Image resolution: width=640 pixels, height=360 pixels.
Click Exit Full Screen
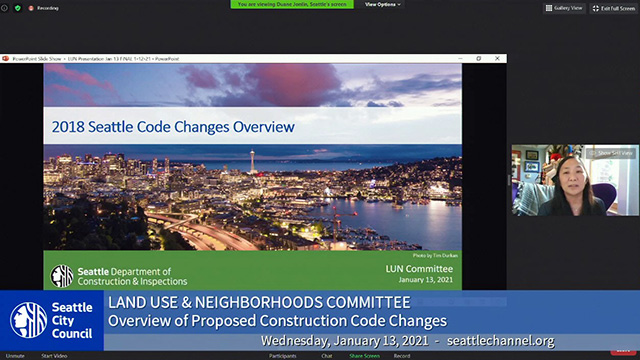pyautogui.click(x=614, y=8)
